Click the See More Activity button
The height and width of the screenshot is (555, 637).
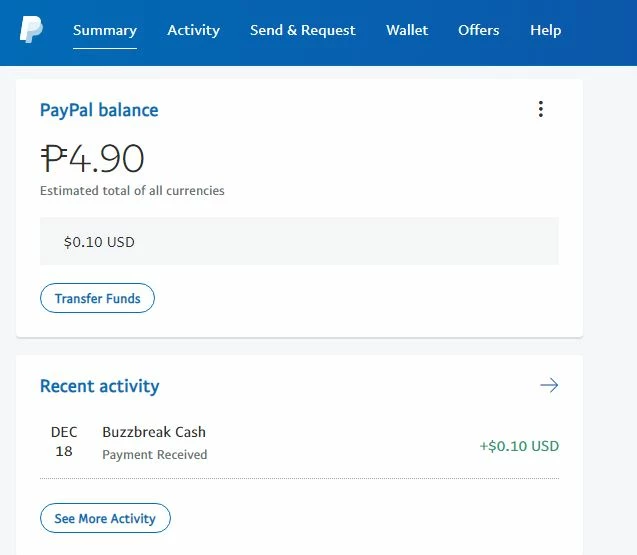(x=105, y=518)
